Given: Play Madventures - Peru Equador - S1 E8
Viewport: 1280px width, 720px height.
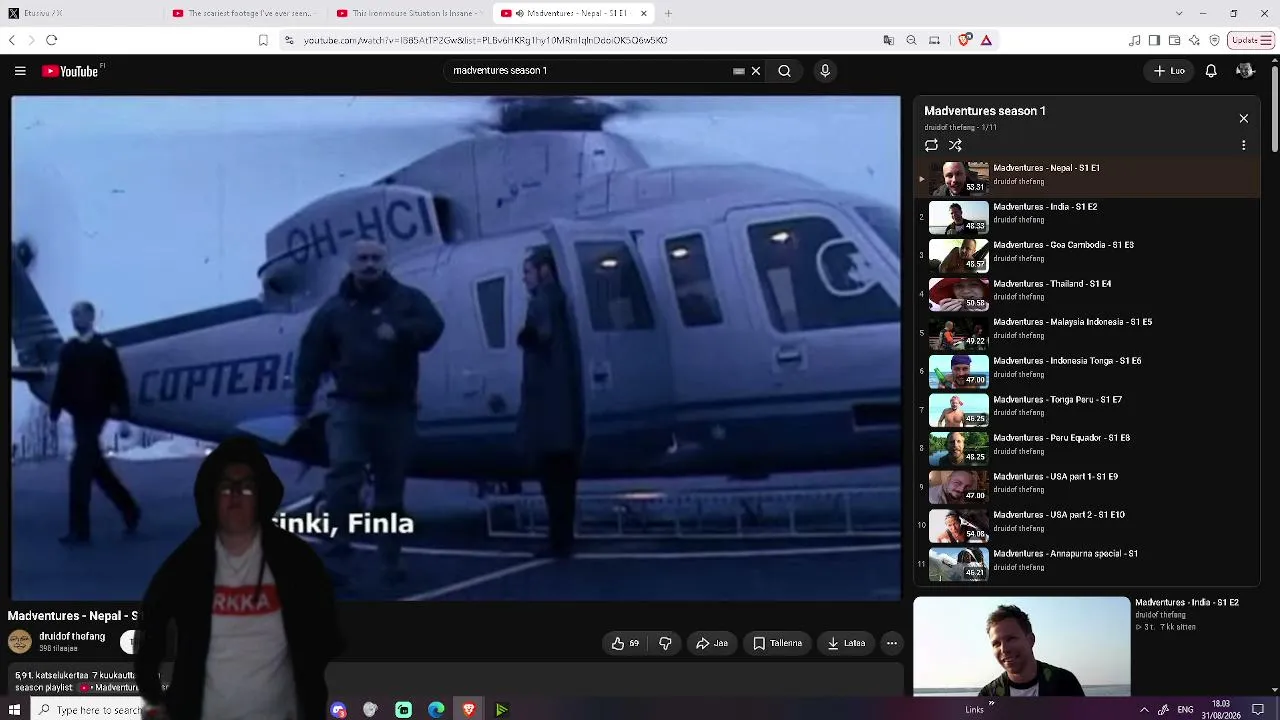Looking at the screenshot, I should click(x=1088, y=449).
